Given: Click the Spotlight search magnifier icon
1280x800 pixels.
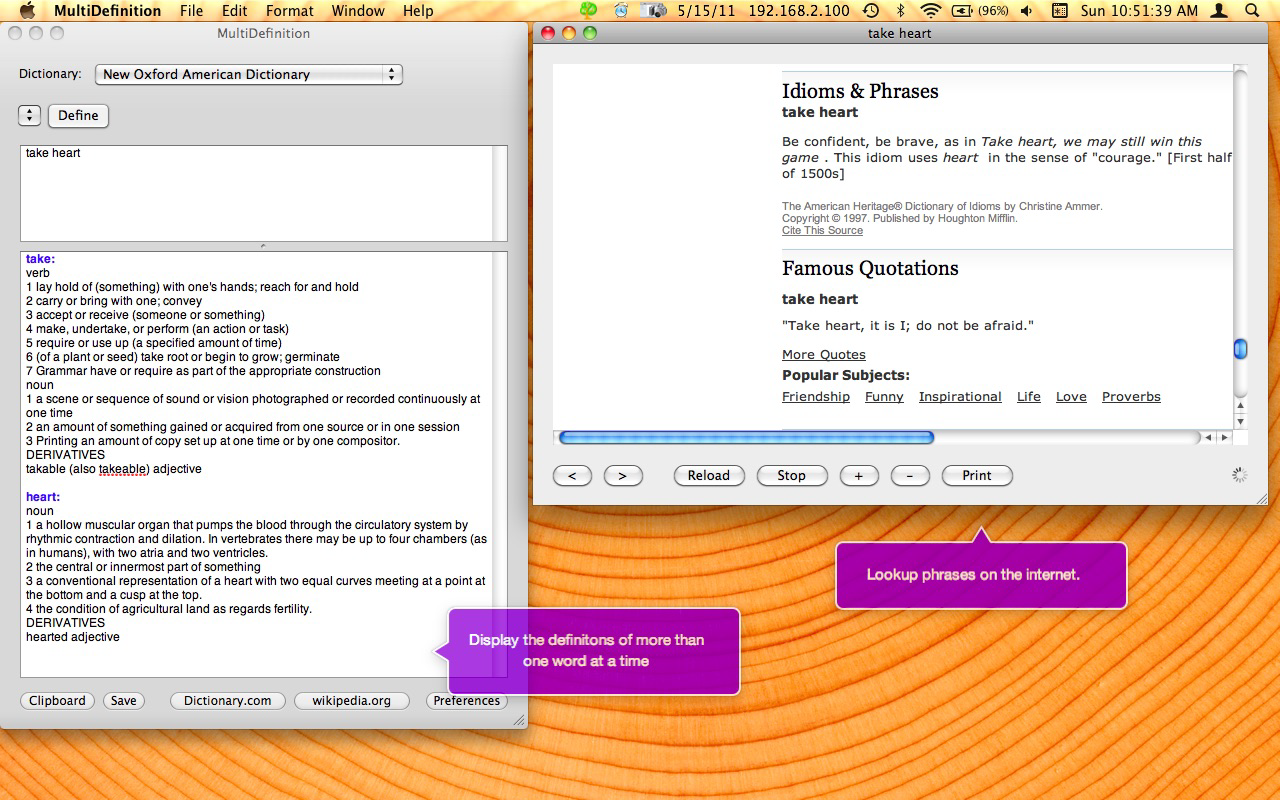Looking at the screenshot, I should tap(1252, 11).
